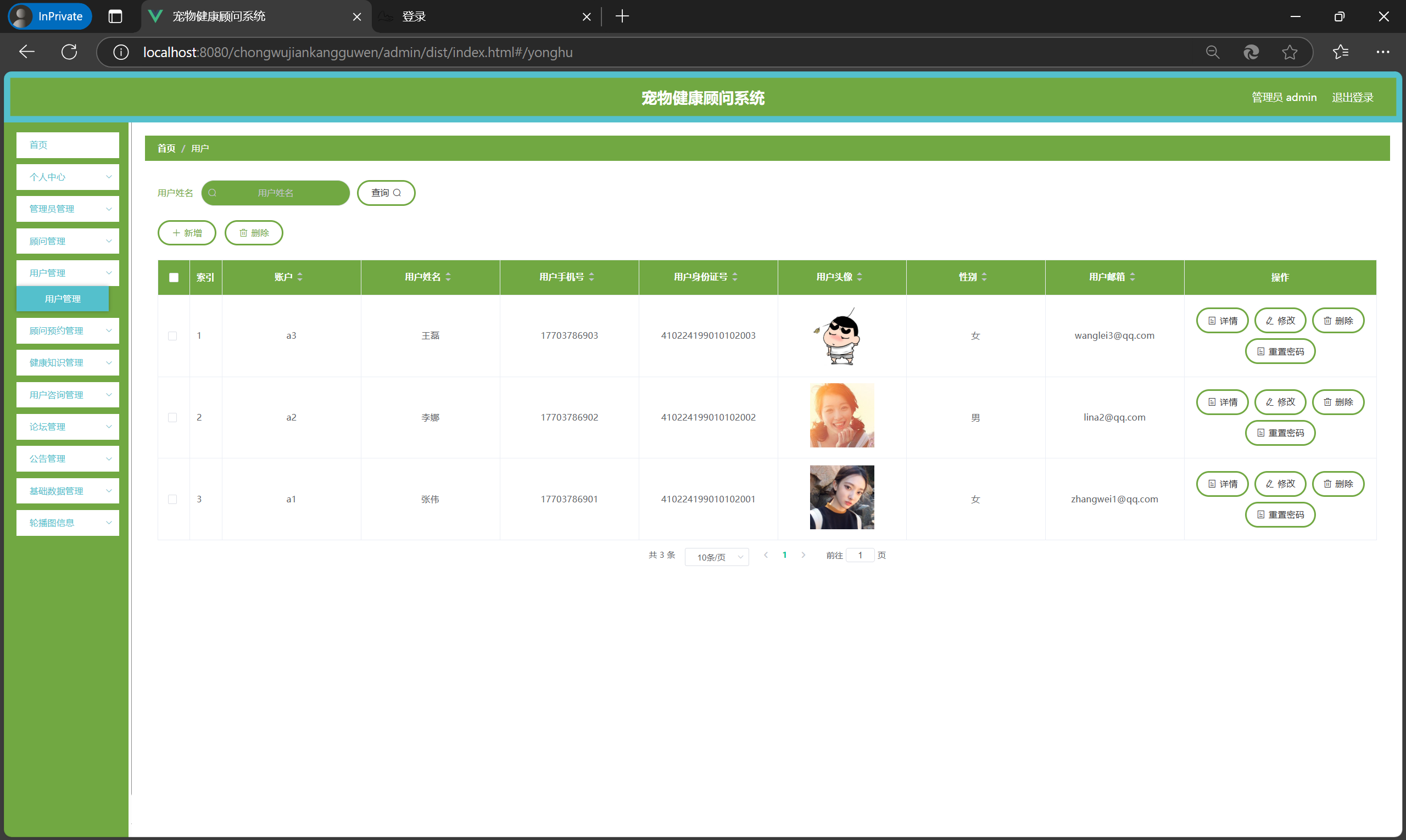Expand the 论坛管理 sidebar menu
This screenshot has width=1406, height=840.
pyautogui.click(x=68, y=427)
